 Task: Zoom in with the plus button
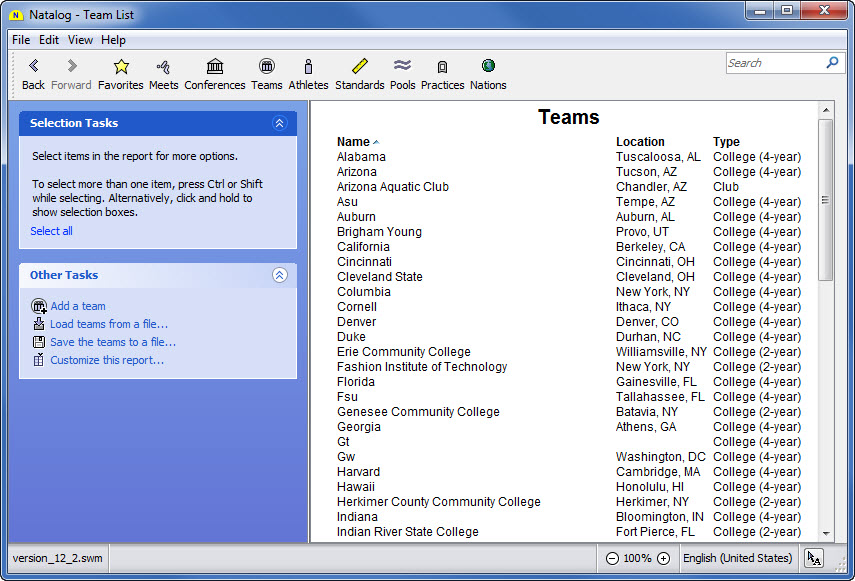[663, 558]
